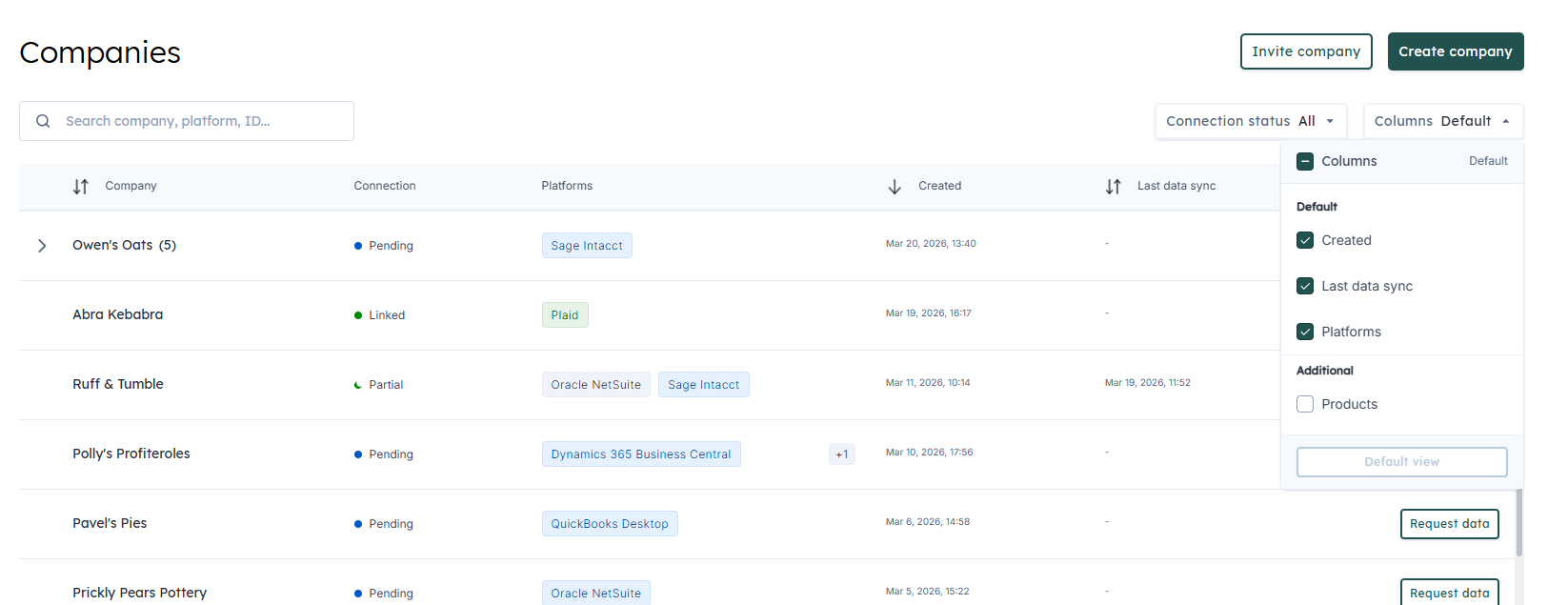Click the Mar 19, 2026, 16:17 created date
The width and height of the screenshot is (1568, 605).
[x=929, y=313]
